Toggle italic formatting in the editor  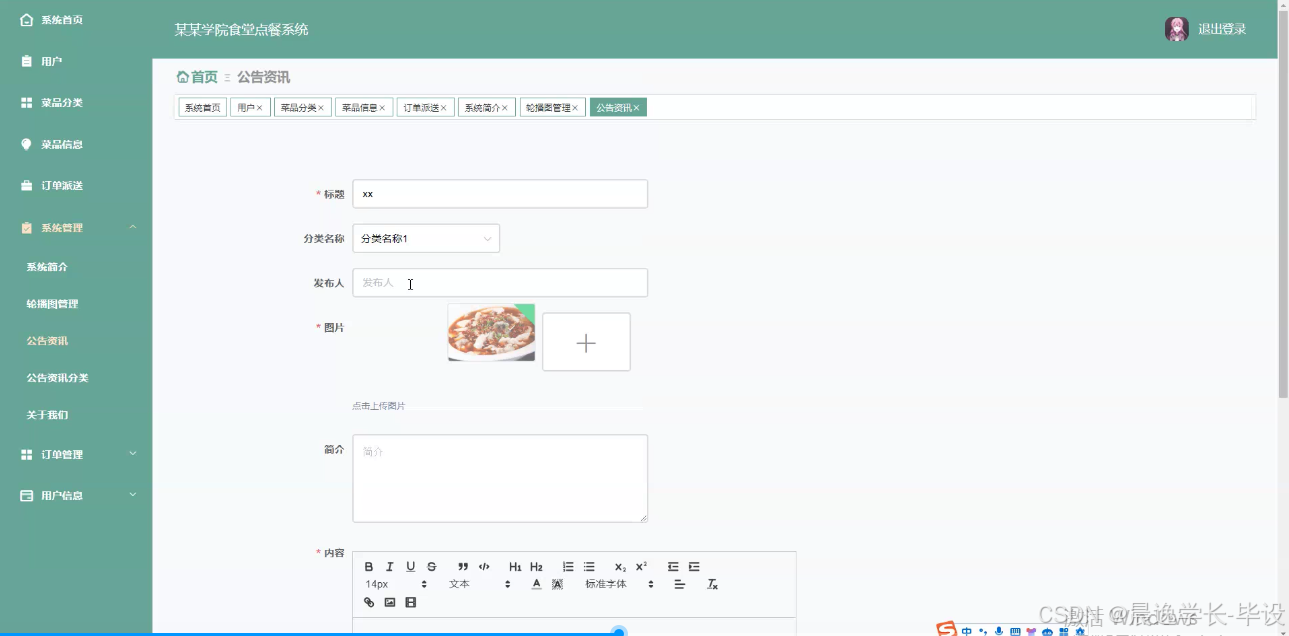point(390,567)
